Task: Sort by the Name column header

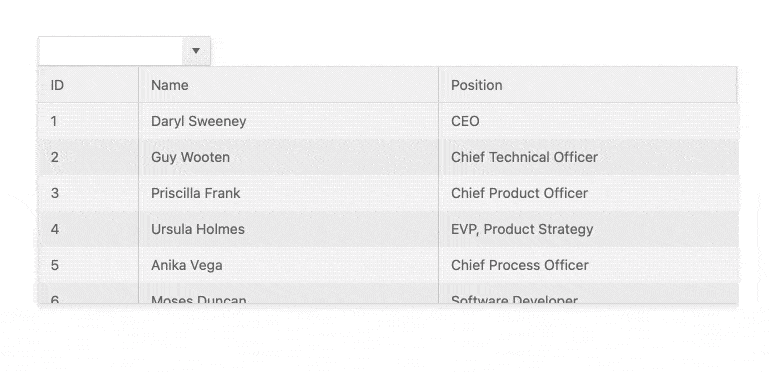Action: pyautogui.click(x=289, y=85)
